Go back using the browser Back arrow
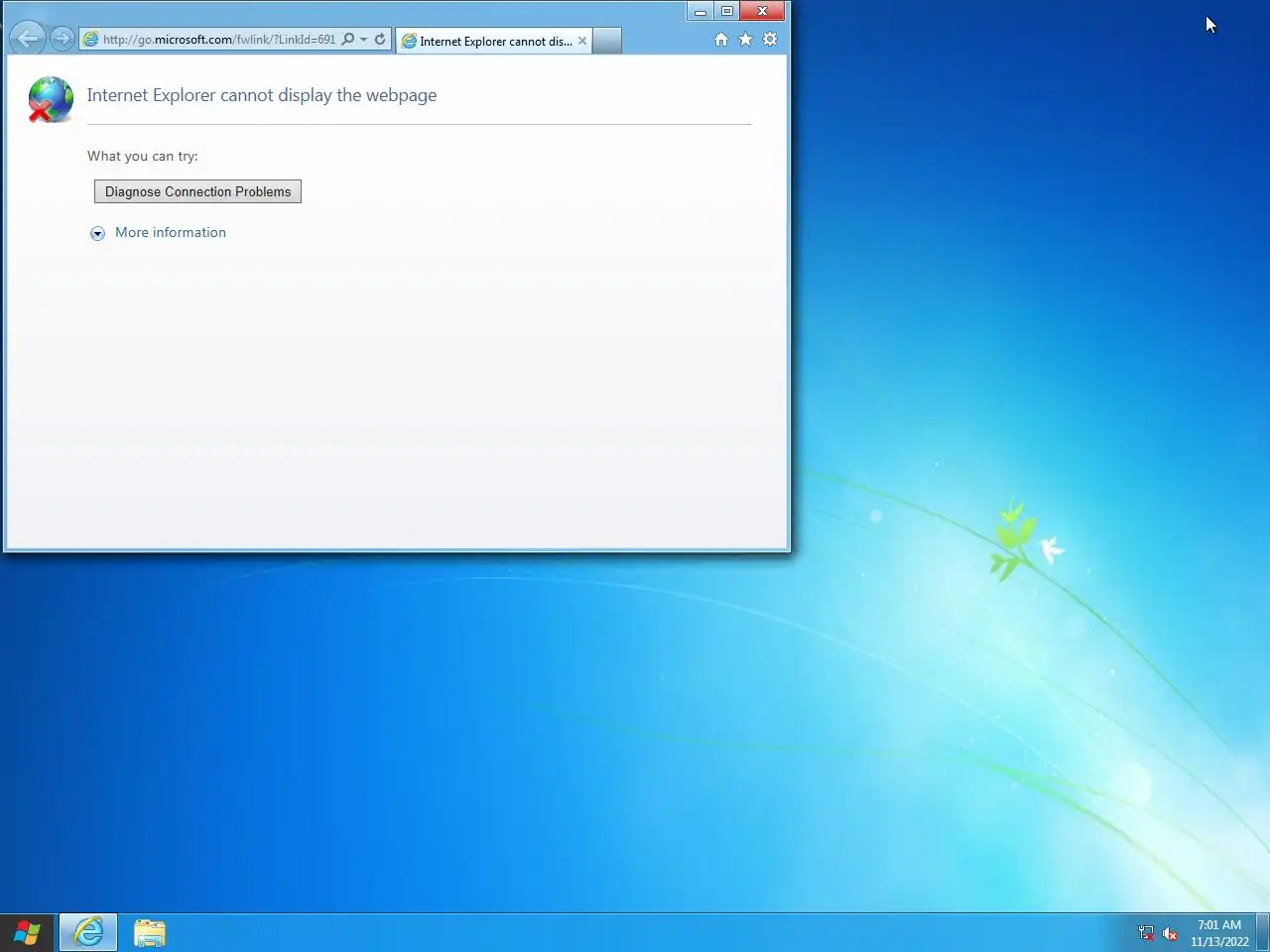 29,39
